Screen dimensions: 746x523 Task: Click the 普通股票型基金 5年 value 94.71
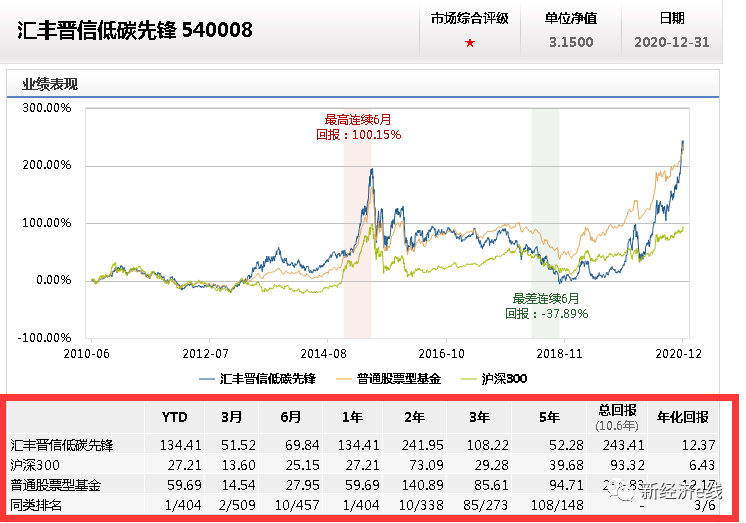point(566,485)
